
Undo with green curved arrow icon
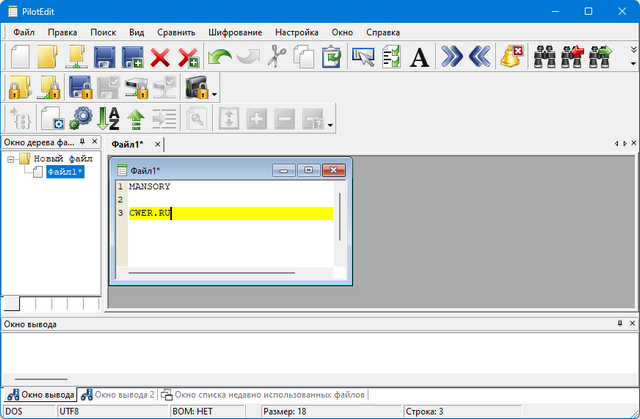pos(220,57)
